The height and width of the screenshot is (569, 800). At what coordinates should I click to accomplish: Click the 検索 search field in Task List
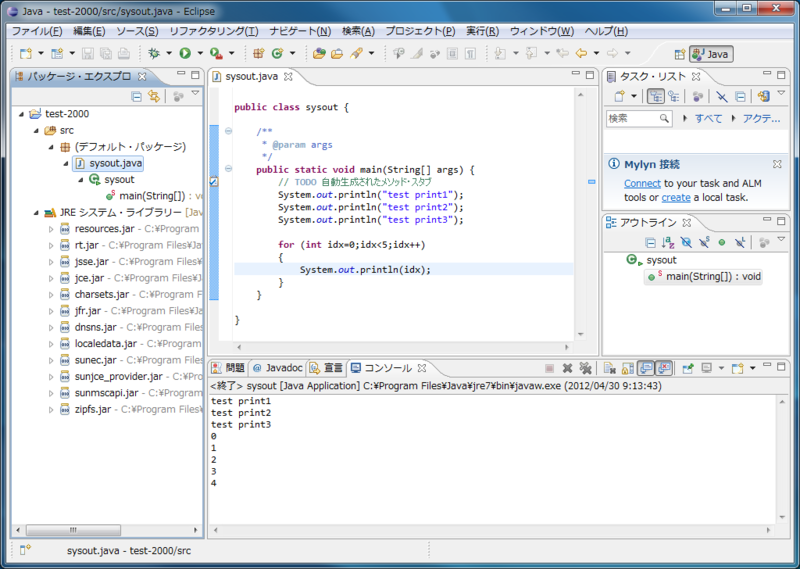click(639, 118)
